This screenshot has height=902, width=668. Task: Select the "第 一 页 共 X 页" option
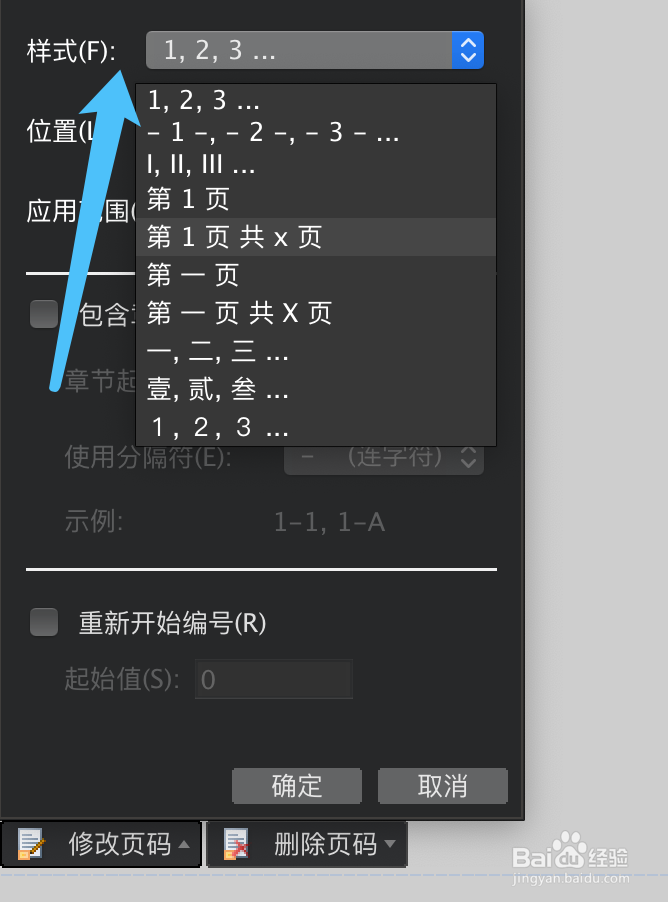(316, 313)
